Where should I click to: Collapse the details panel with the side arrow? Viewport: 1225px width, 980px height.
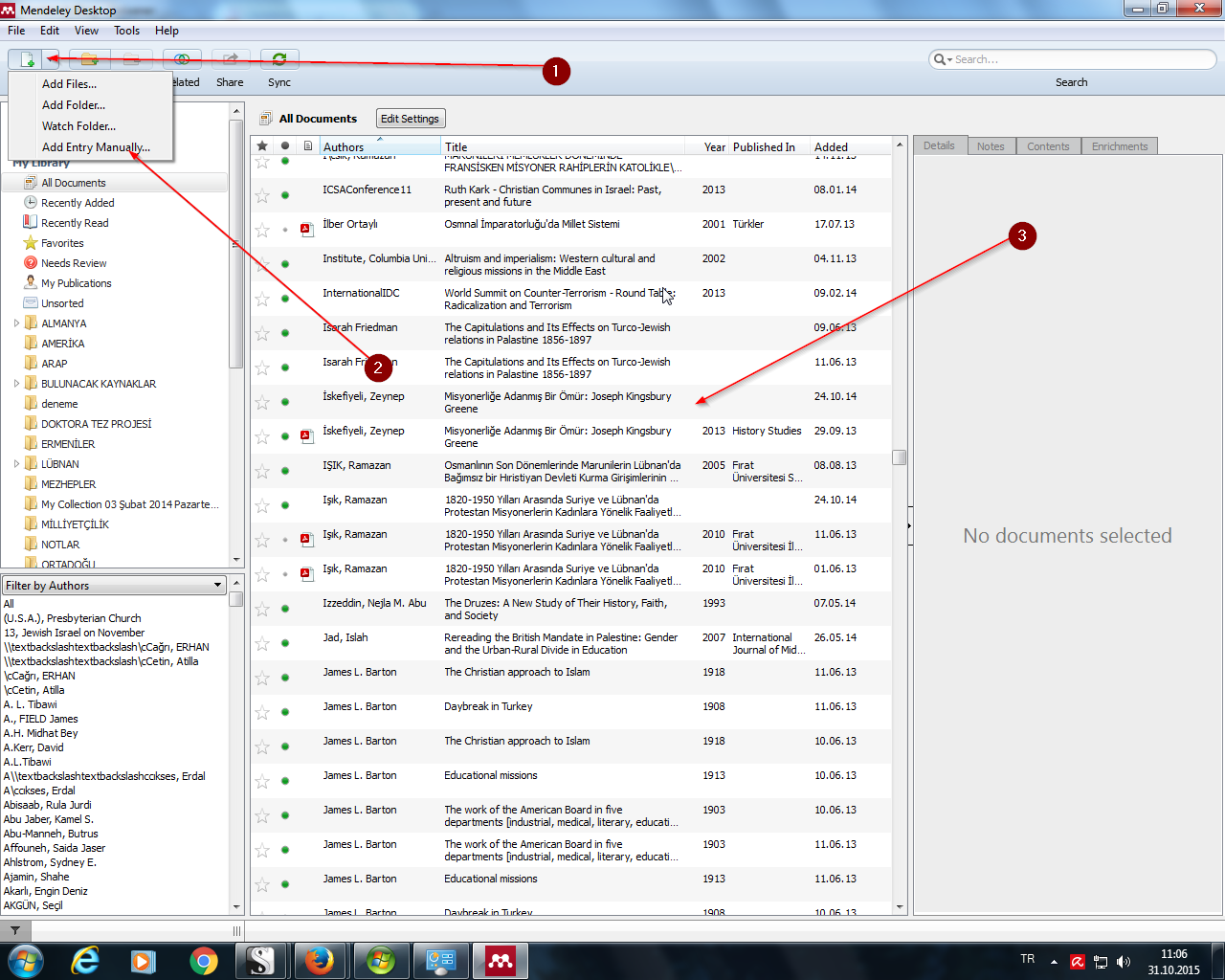pos(909,525)
